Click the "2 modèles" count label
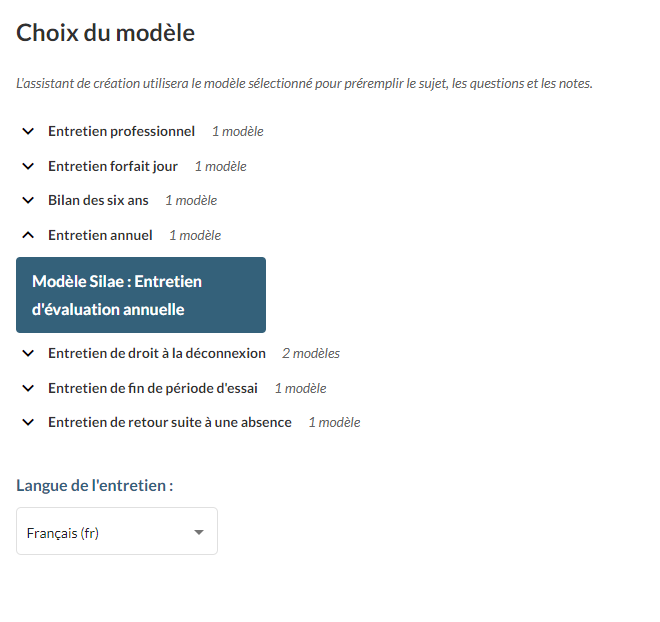The width and height of the screenshot is (660, 622). [x=310, y=353]
